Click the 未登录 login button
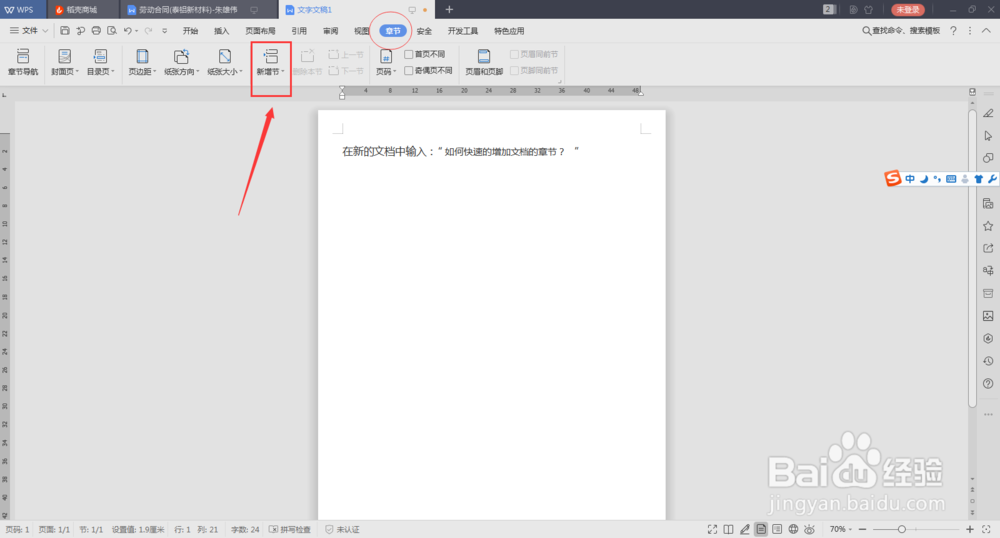This screenshot has width=1000, height=538. [x=908, y=10]
